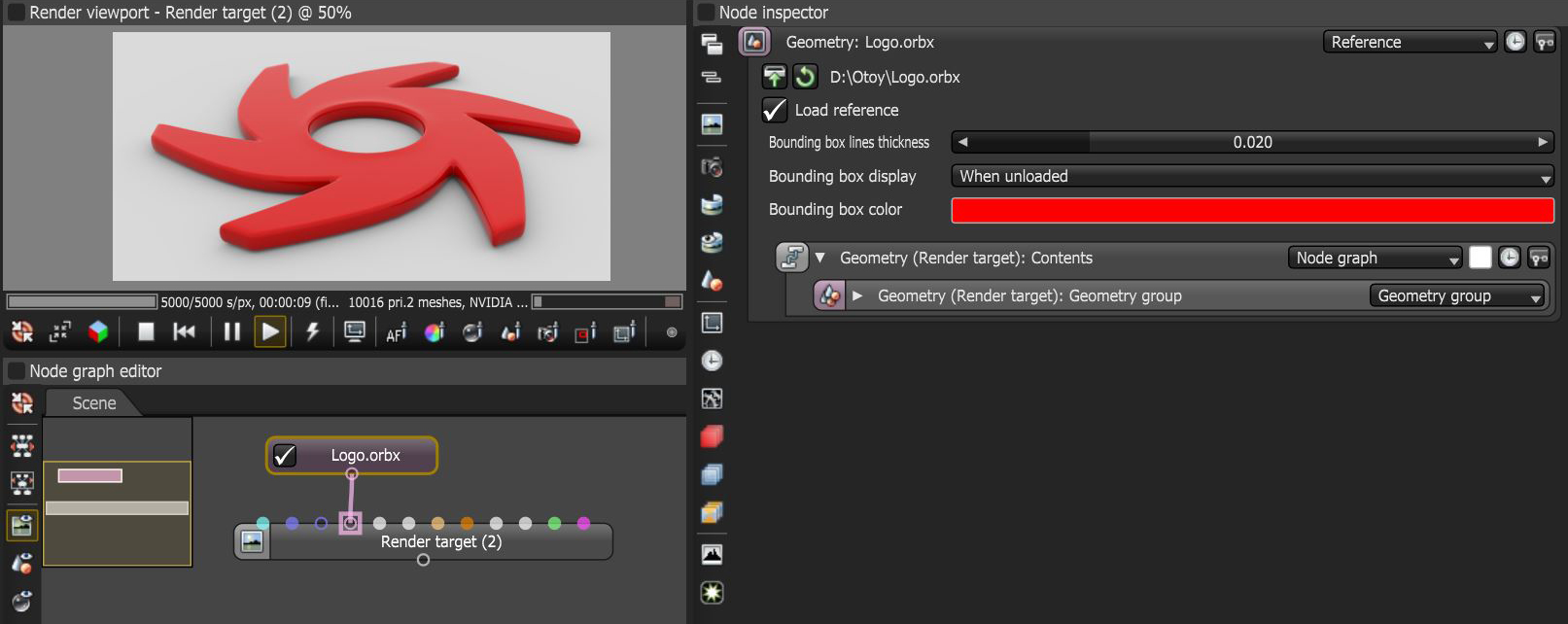Click the monitor render region icon
The image size is (1568, 624).
click(355, 332)
